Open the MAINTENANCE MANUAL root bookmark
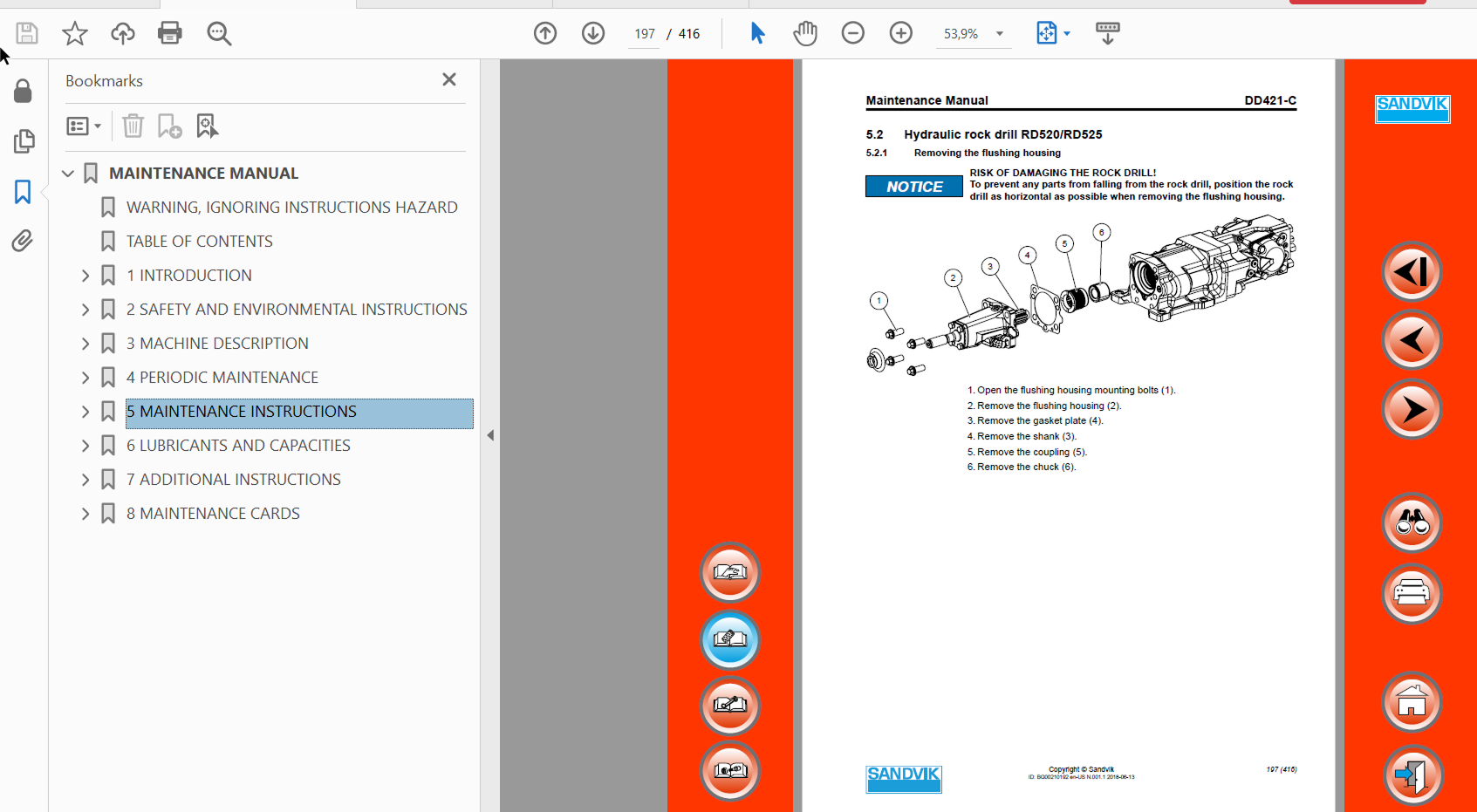Image resolution: width=1477 pixels, height=812 pixels. click(203, 174)
